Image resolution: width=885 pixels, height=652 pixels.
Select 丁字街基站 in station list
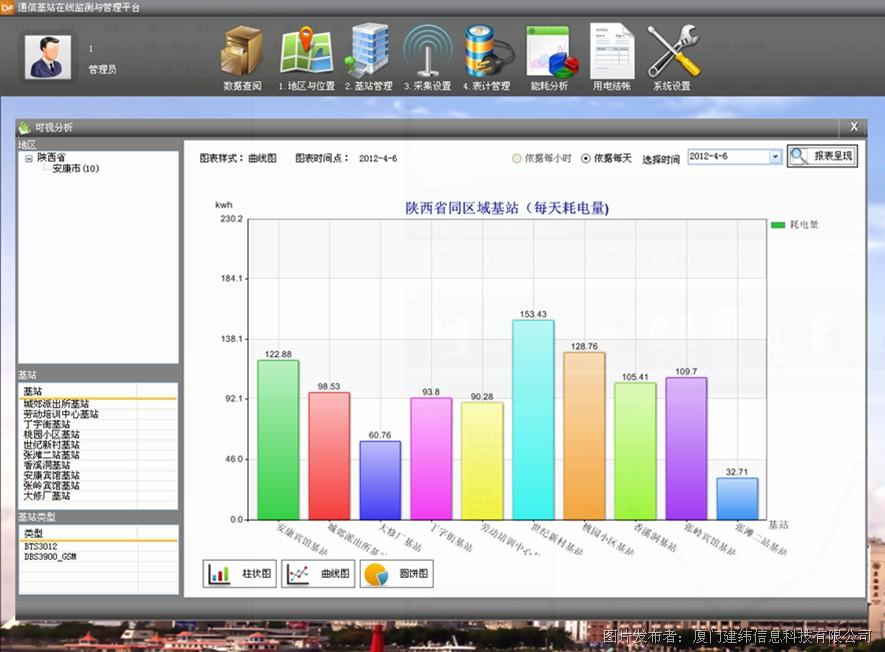click(x=47, y=424)
